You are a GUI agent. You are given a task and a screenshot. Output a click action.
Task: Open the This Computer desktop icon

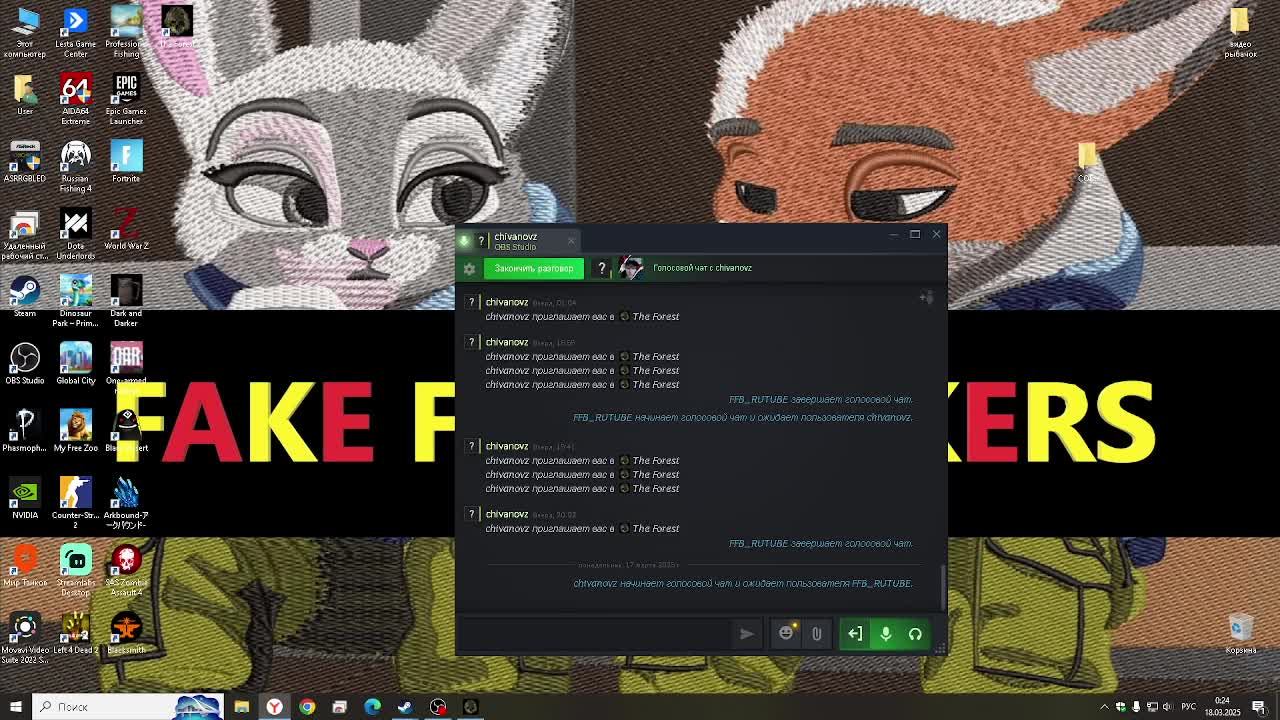point(25,33)
